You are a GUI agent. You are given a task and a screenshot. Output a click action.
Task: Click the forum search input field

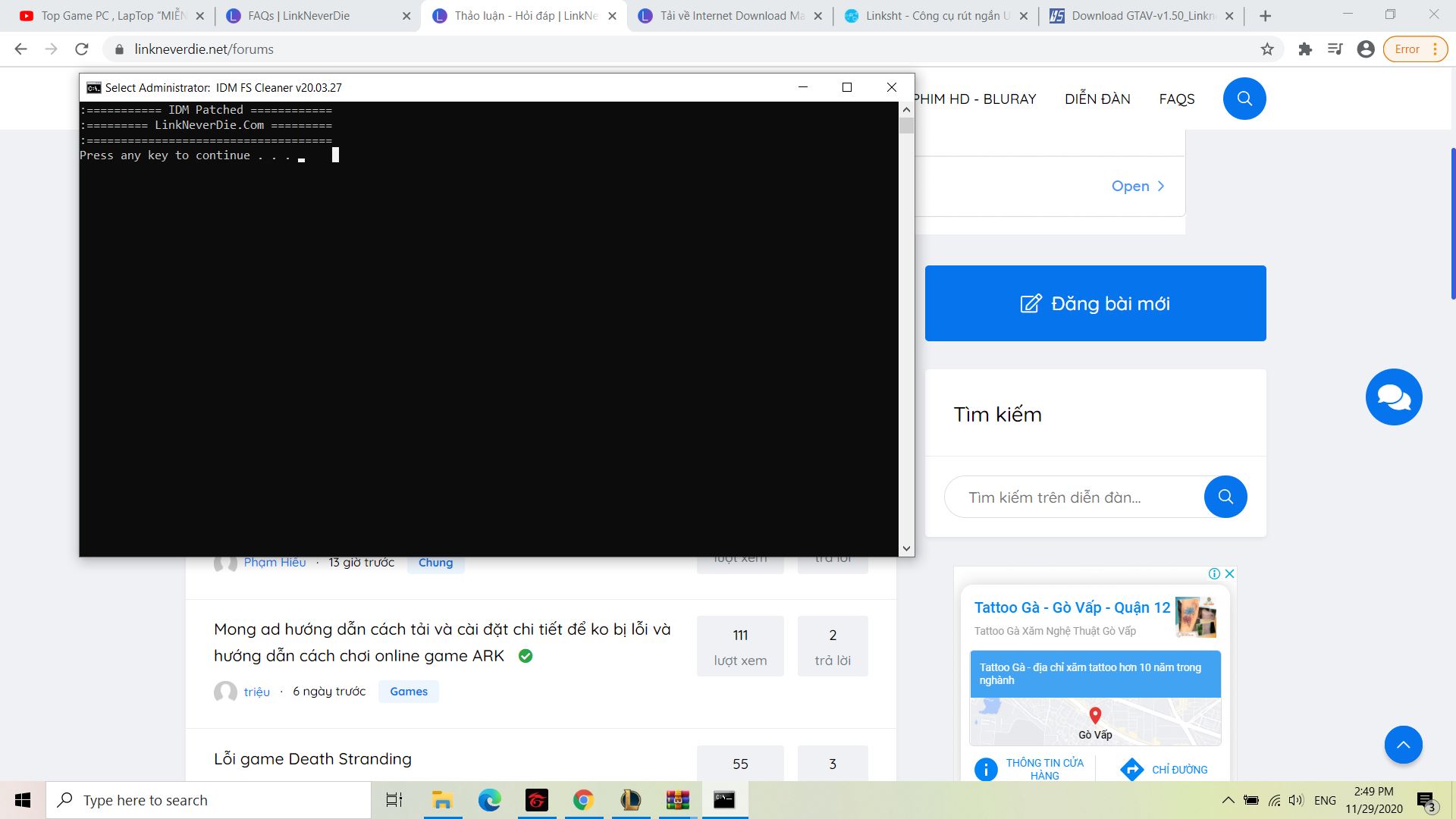tap(1074, 497)
